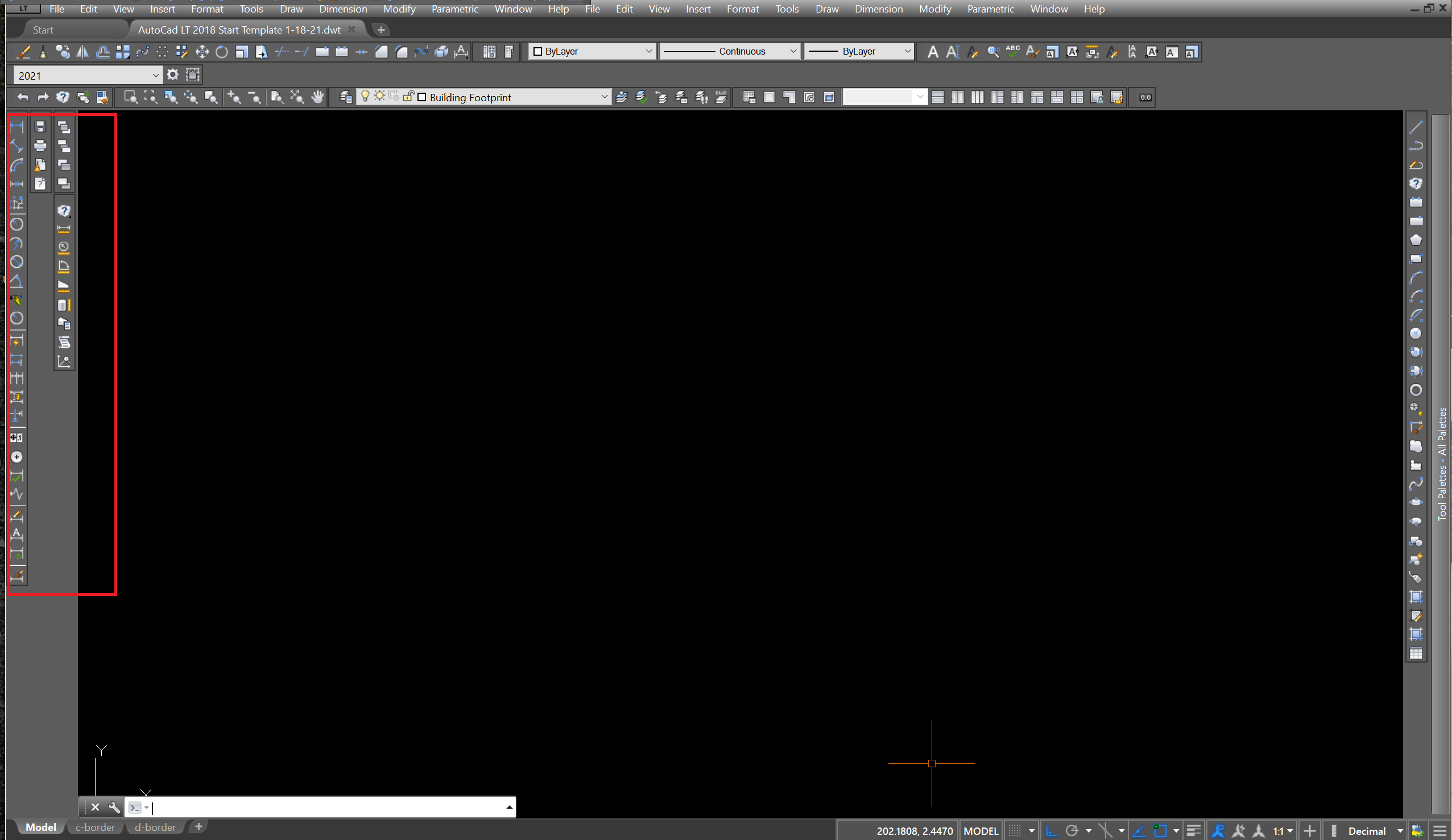Click the MODEL button in the status bar
This screenshot has width=1452, height=840.
(981, 830)
